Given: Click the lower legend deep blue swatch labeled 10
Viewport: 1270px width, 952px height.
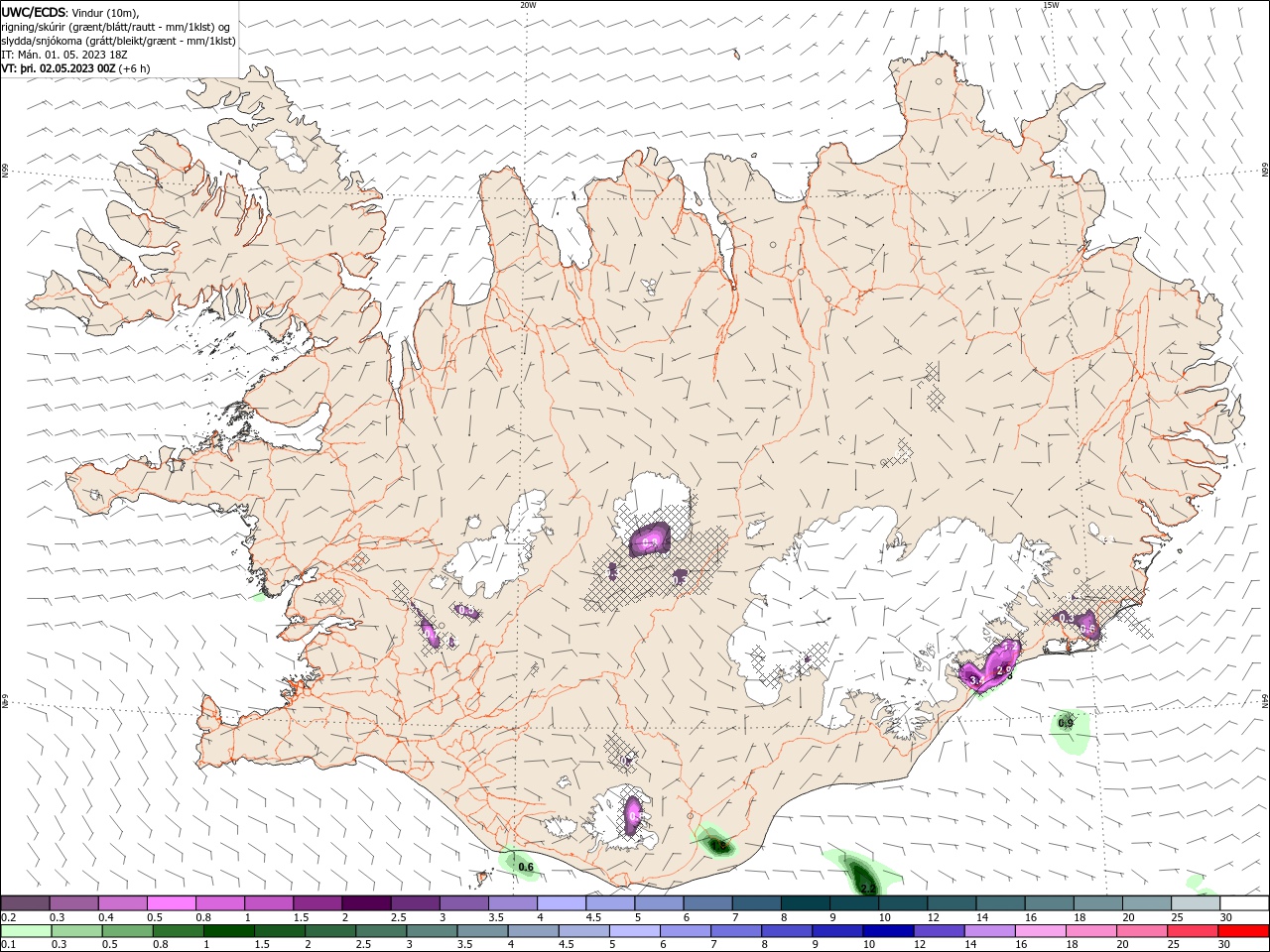Looking at the screenshot, I should click(x=889, y=931).
